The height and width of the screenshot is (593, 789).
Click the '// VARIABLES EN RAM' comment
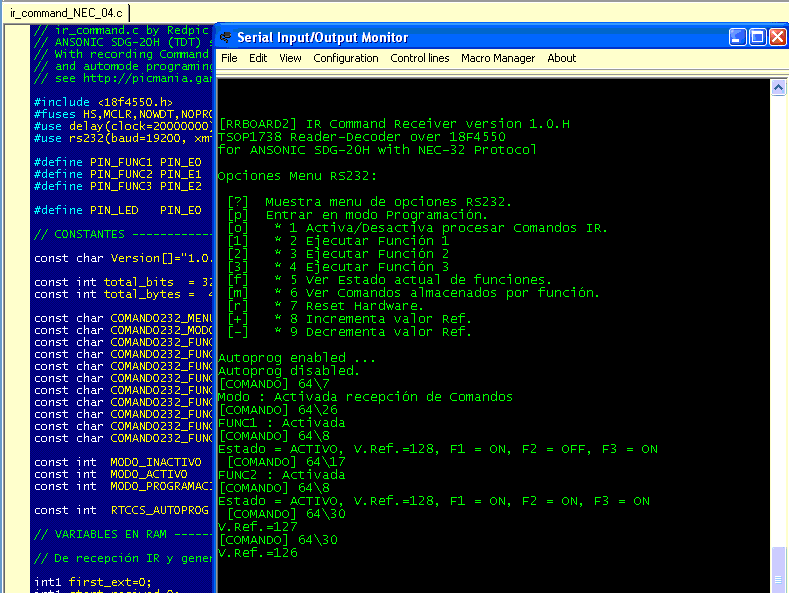point(123,534)
